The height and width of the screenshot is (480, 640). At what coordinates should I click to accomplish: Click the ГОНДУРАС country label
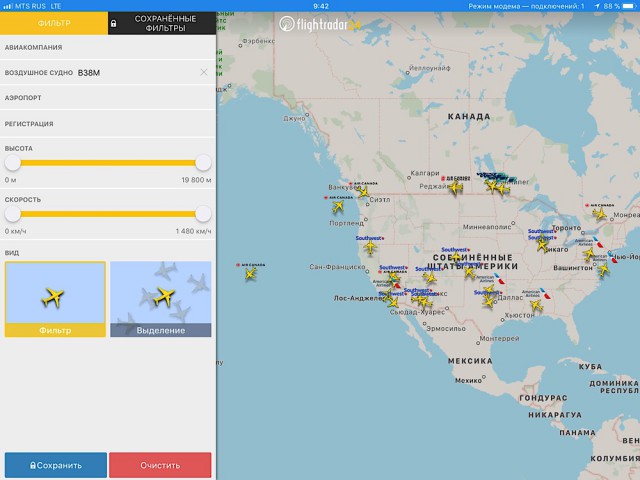[x=543, y=398]
